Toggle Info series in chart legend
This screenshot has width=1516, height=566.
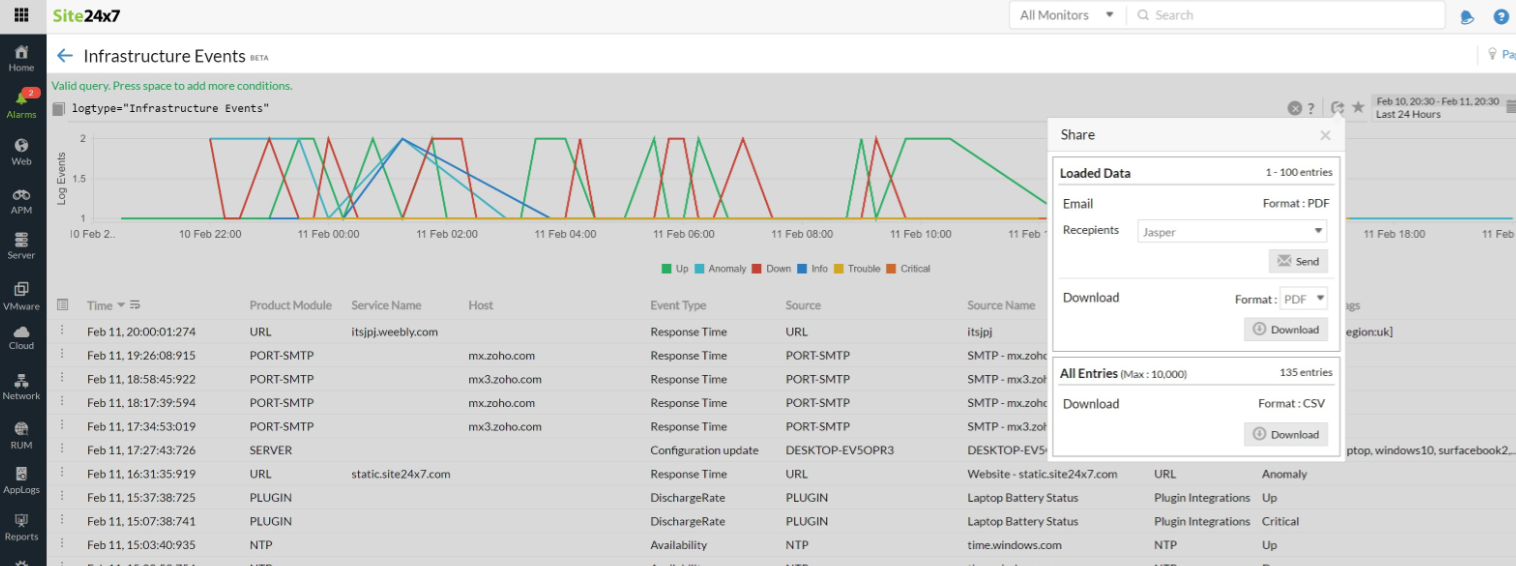tap(812, 268)
